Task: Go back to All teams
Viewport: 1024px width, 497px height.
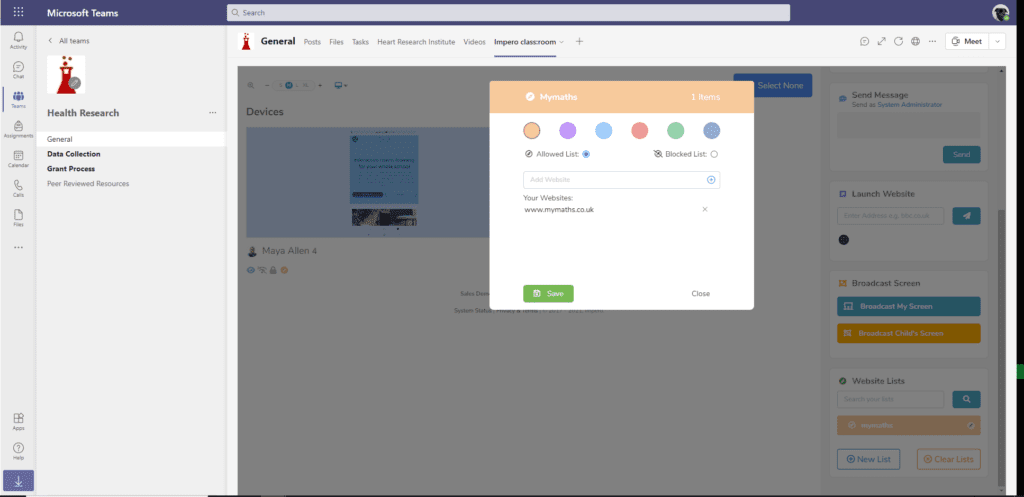Action: point(69,40)
